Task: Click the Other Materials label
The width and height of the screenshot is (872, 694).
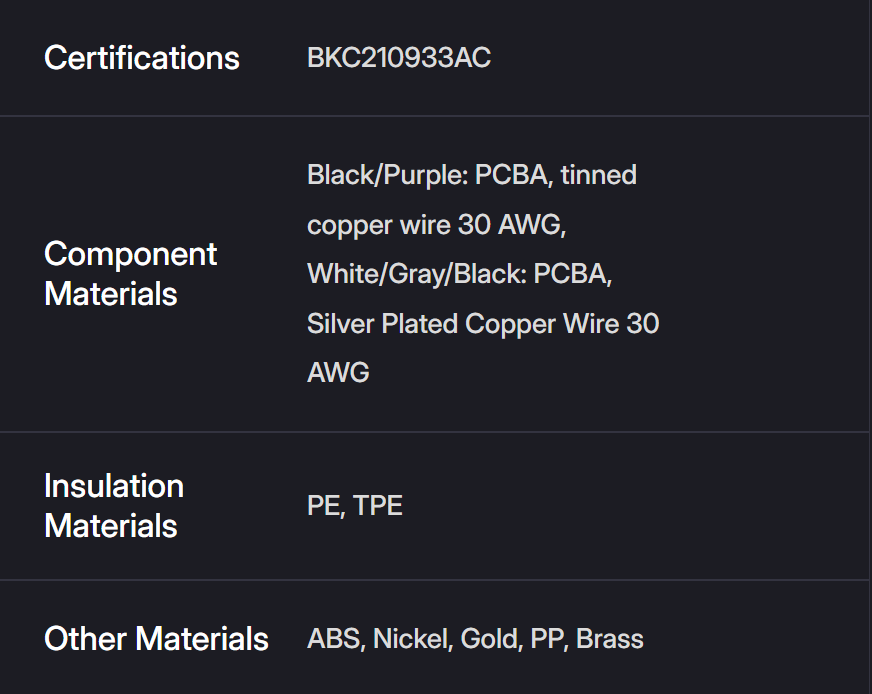Action: 156,639
